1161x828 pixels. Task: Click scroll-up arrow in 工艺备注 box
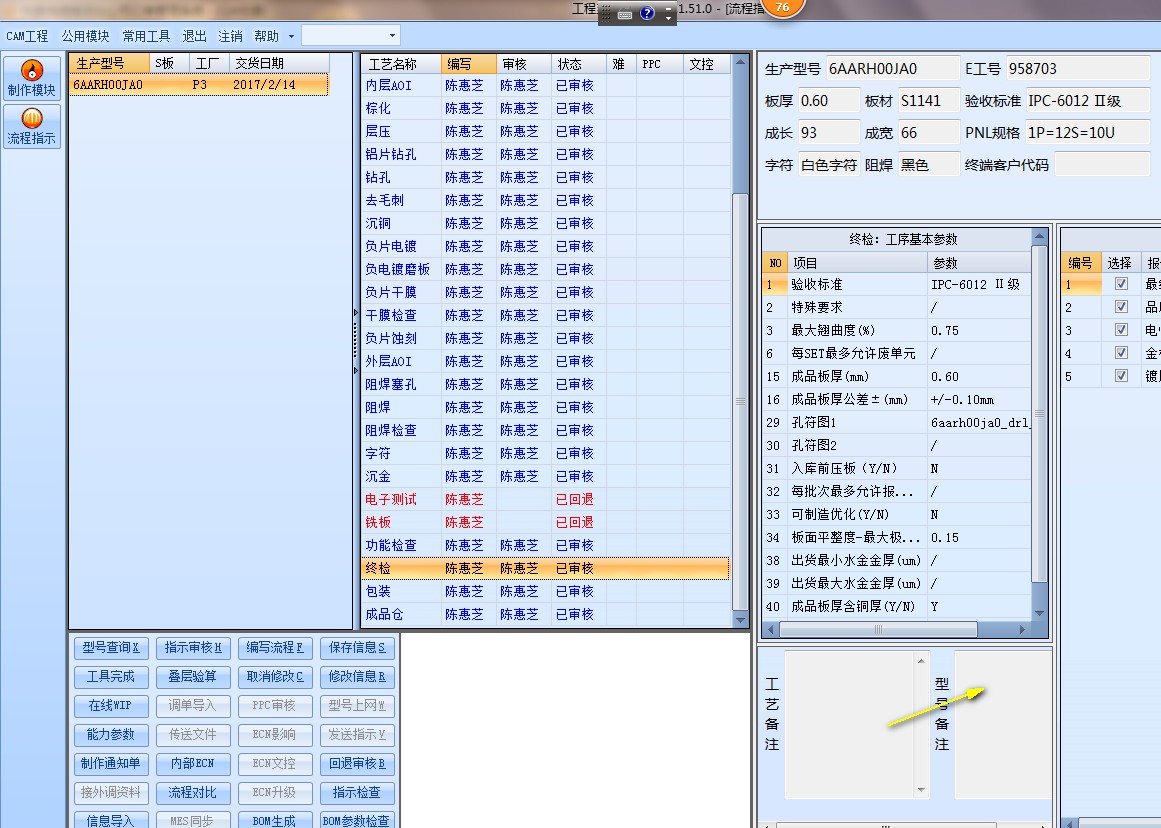click(x=921, y=661)
